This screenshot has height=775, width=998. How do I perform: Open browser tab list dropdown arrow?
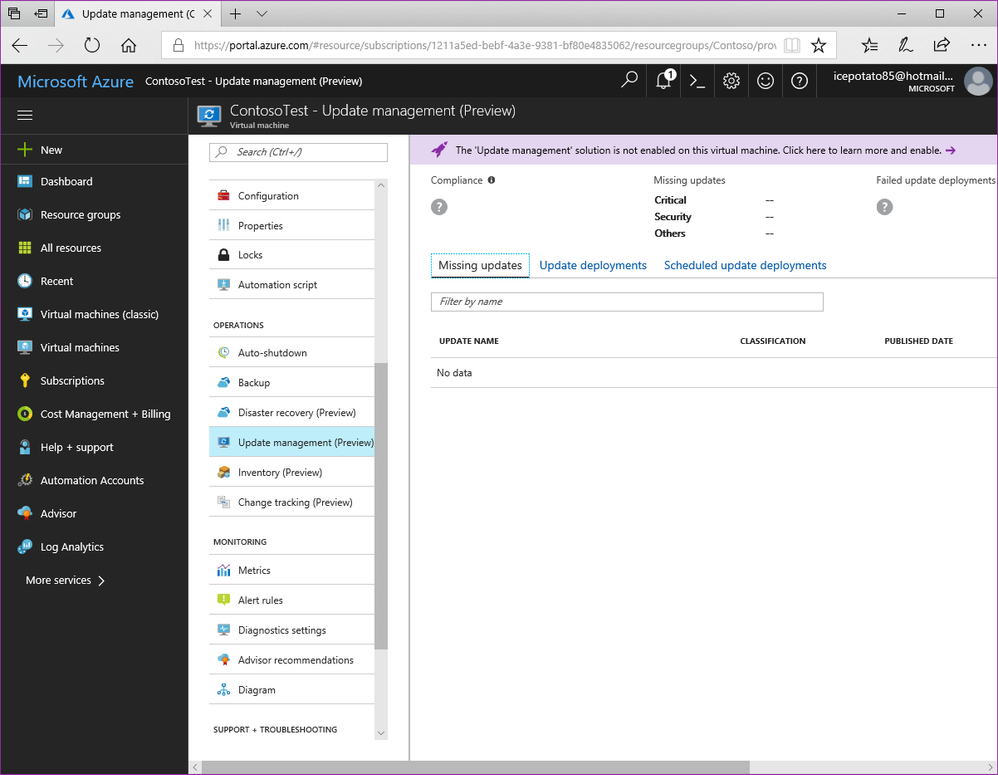262,13
